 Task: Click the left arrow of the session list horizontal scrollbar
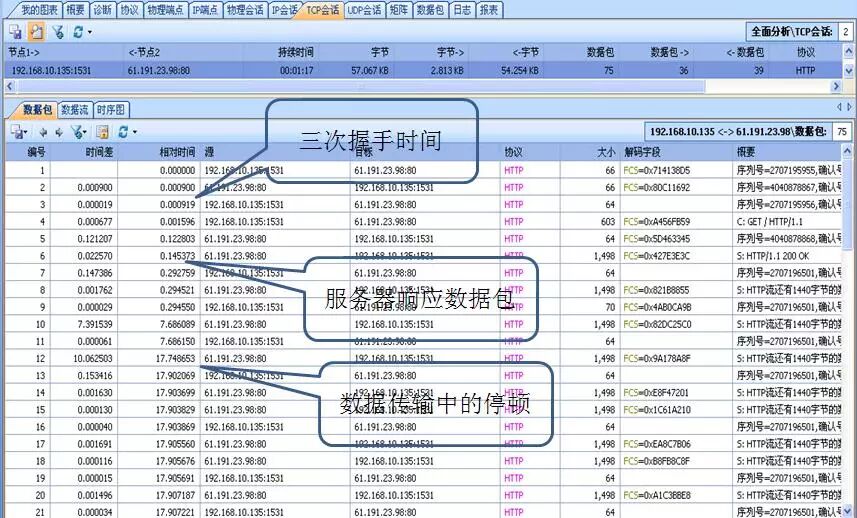pyautogui.click(x=9, y=86)
